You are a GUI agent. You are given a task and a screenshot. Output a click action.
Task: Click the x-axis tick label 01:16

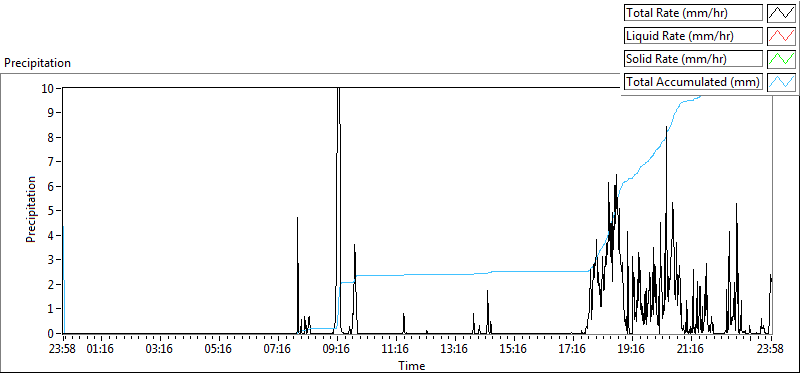click(101, 350)
